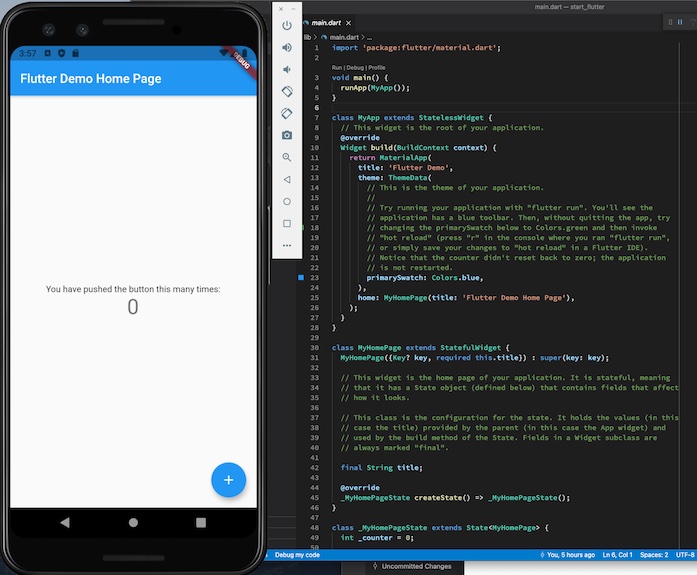697x575 pixels.
Task: Close the emulator toolbar with X
Action: pos(281,9)
